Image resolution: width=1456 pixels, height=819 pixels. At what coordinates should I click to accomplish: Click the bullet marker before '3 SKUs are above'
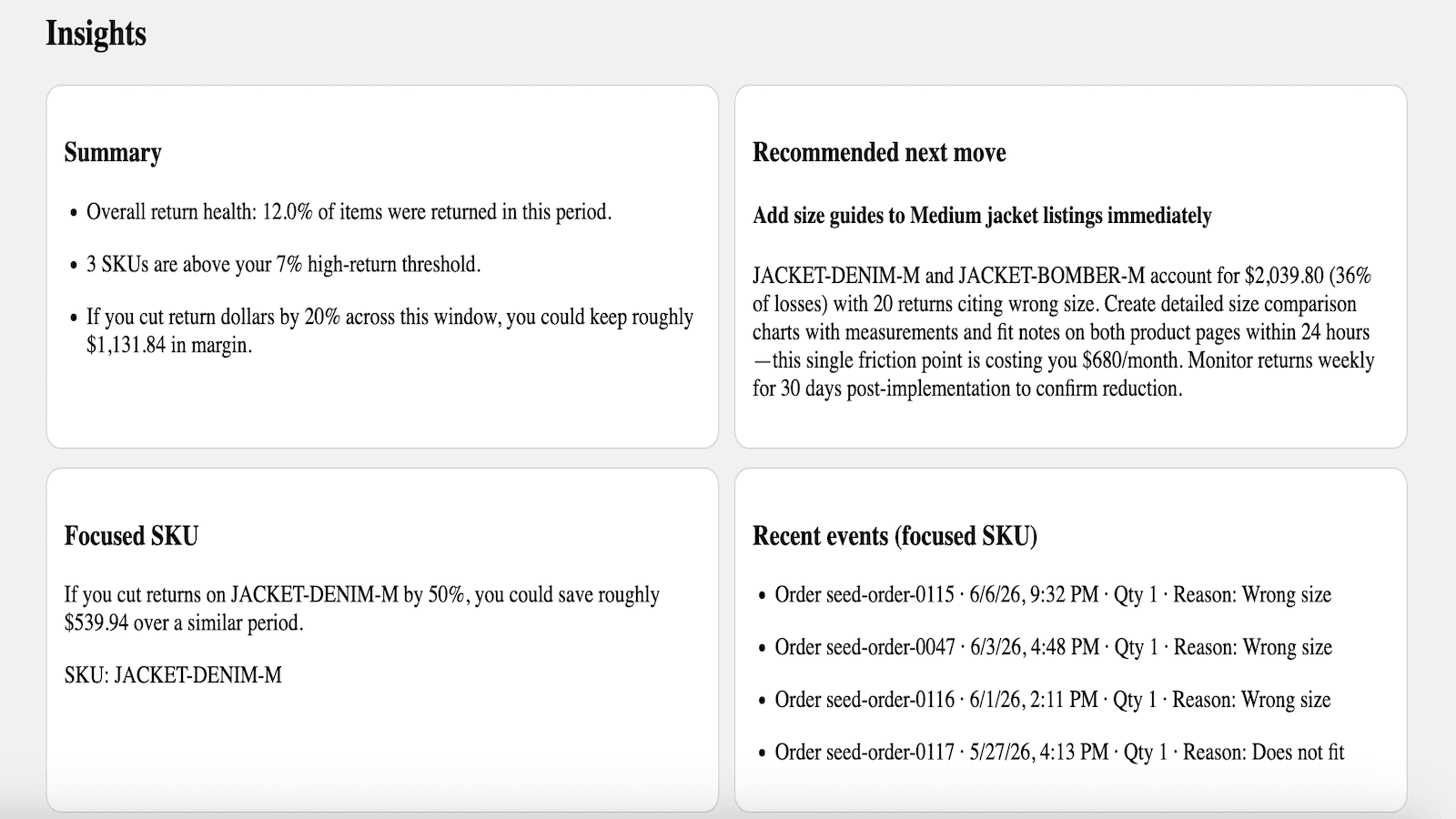pos(74,266)
